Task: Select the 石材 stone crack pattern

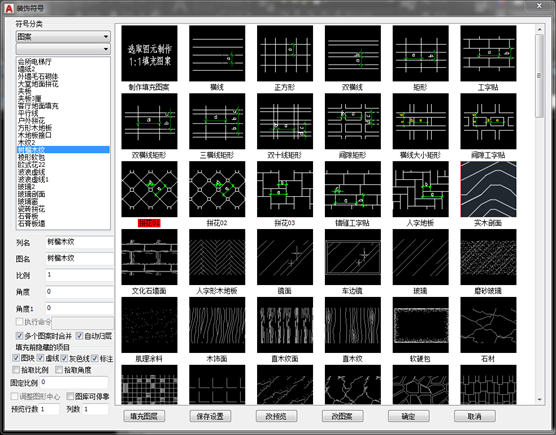Action: point(488,325)
